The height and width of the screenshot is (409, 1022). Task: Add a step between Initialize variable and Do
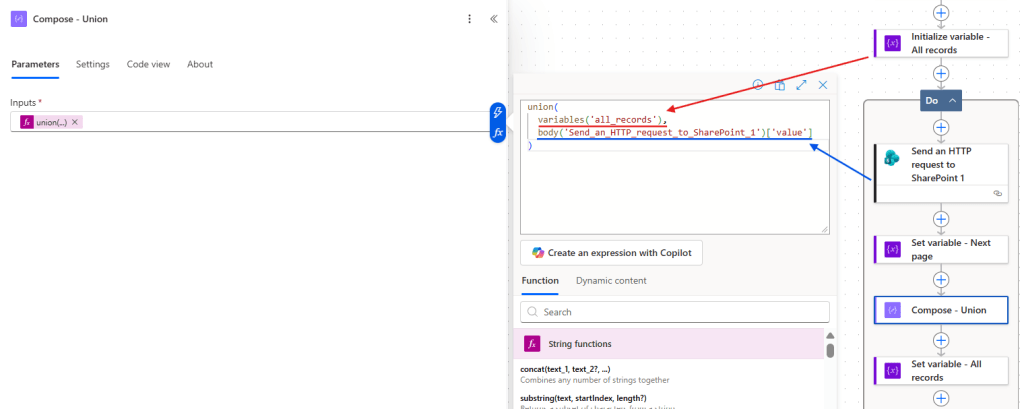(x=941, y=73)
